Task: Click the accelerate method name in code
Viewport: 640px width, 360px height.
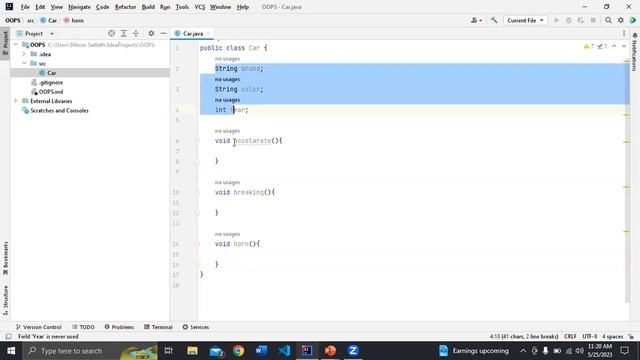Action: [252, 141]
